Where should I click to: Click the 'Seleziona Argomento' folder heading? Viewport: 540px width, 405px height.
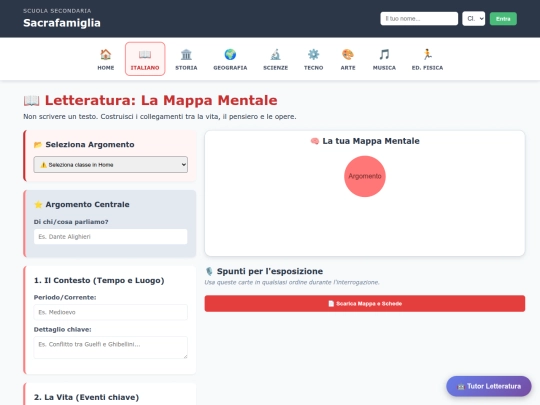click(x=84, y=144)
